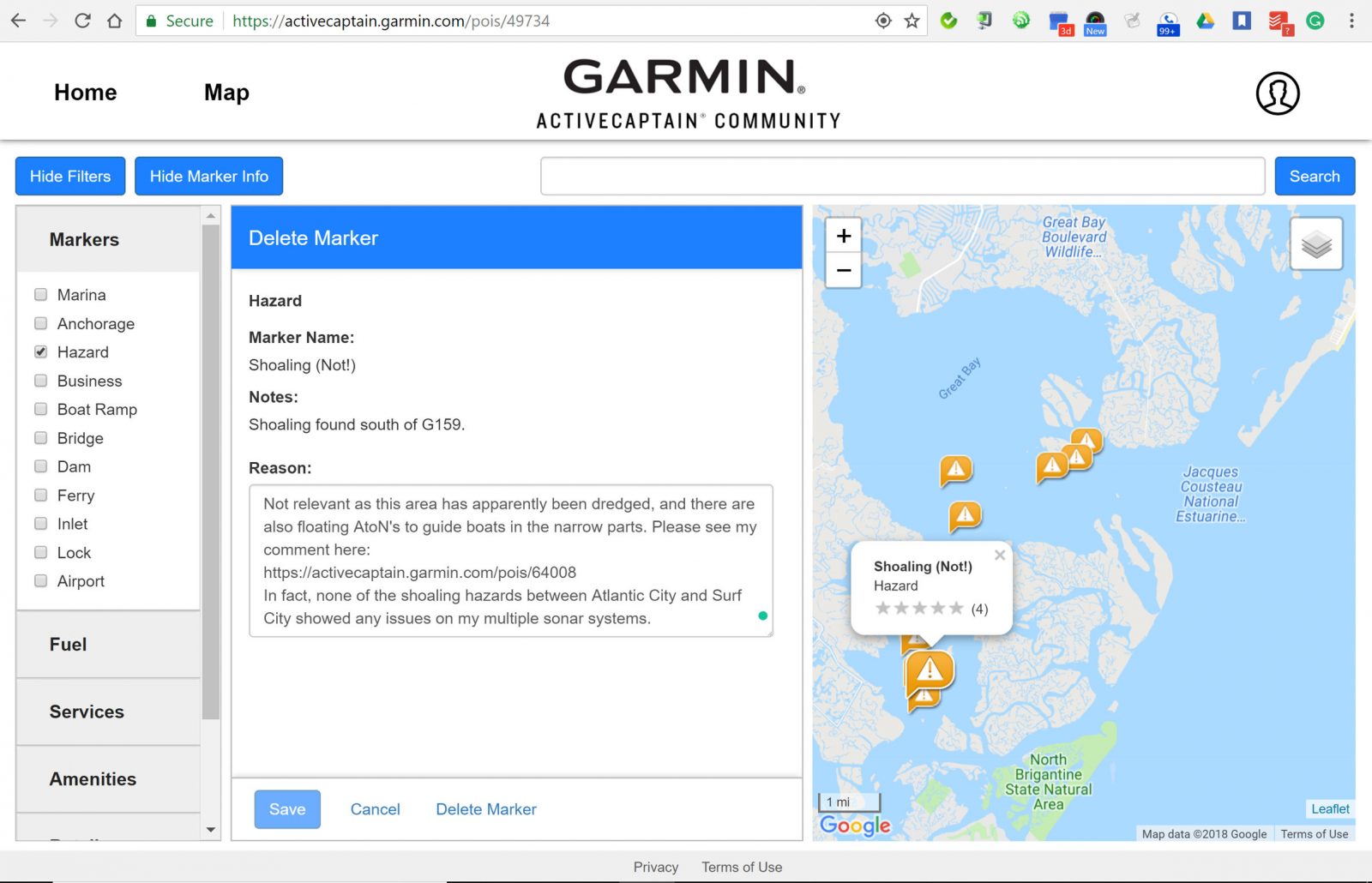Zoom in on the map
The image size is (1372, 883).
(843, 236)
